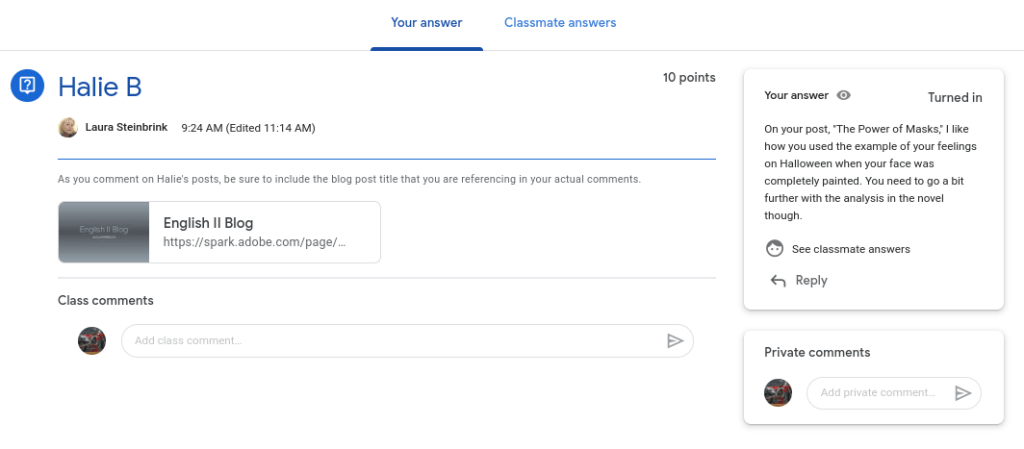
Task: Click the Halie B question title
Action: pos(100,87)
